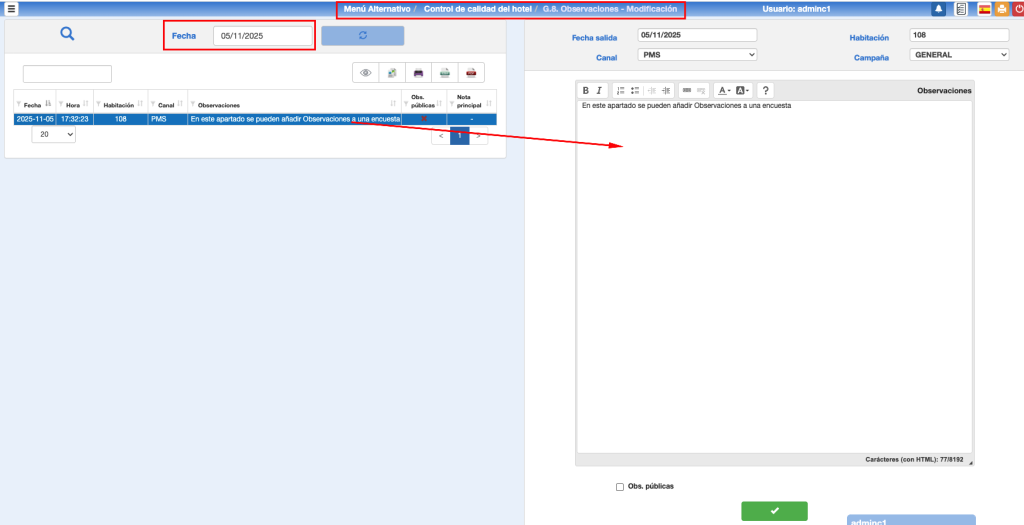
Task: Click the magnifying glass search icon
Action: tap(67, 34)
